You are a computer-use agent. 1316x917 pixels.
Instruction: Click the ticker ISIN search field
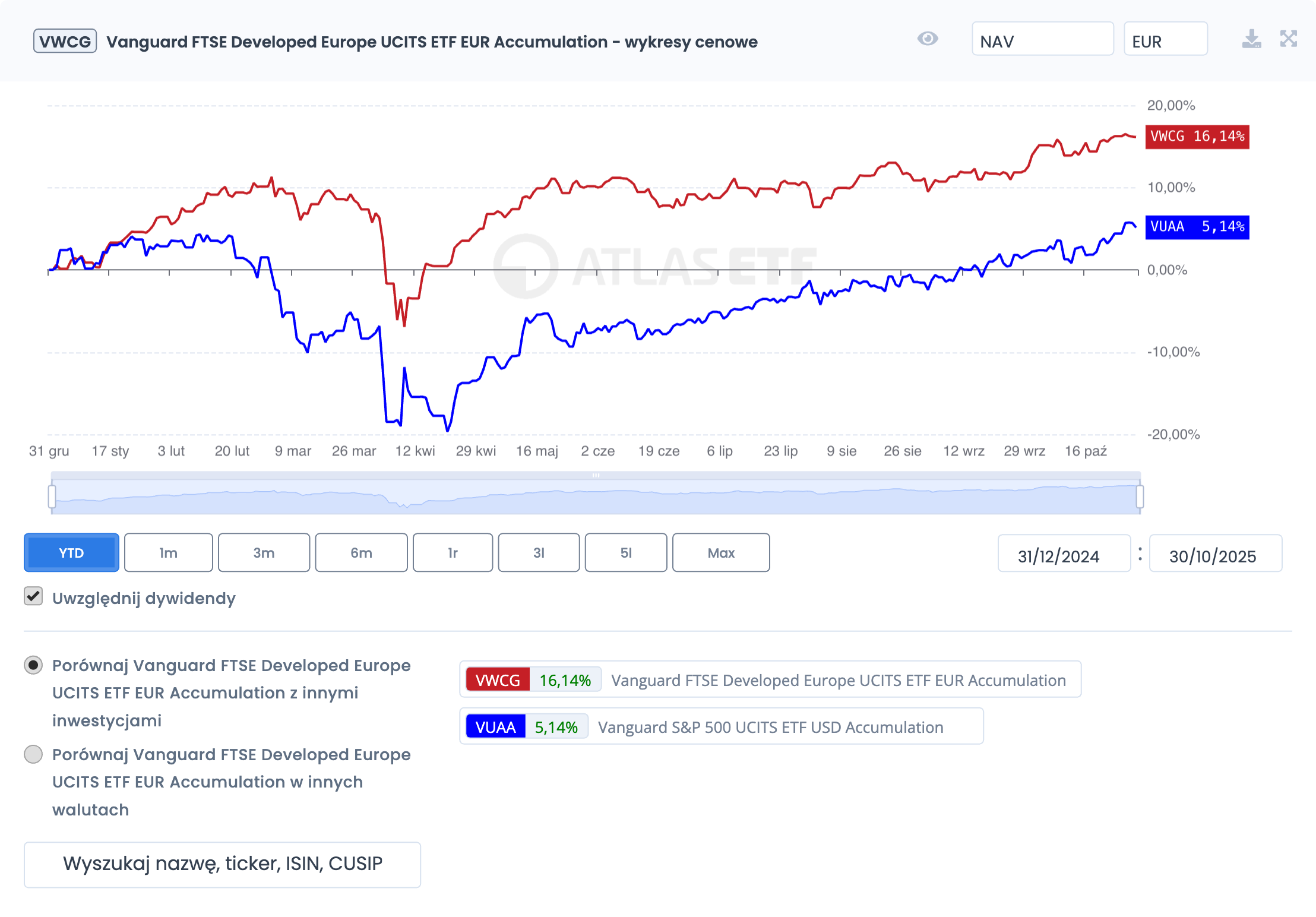point(222,864)
